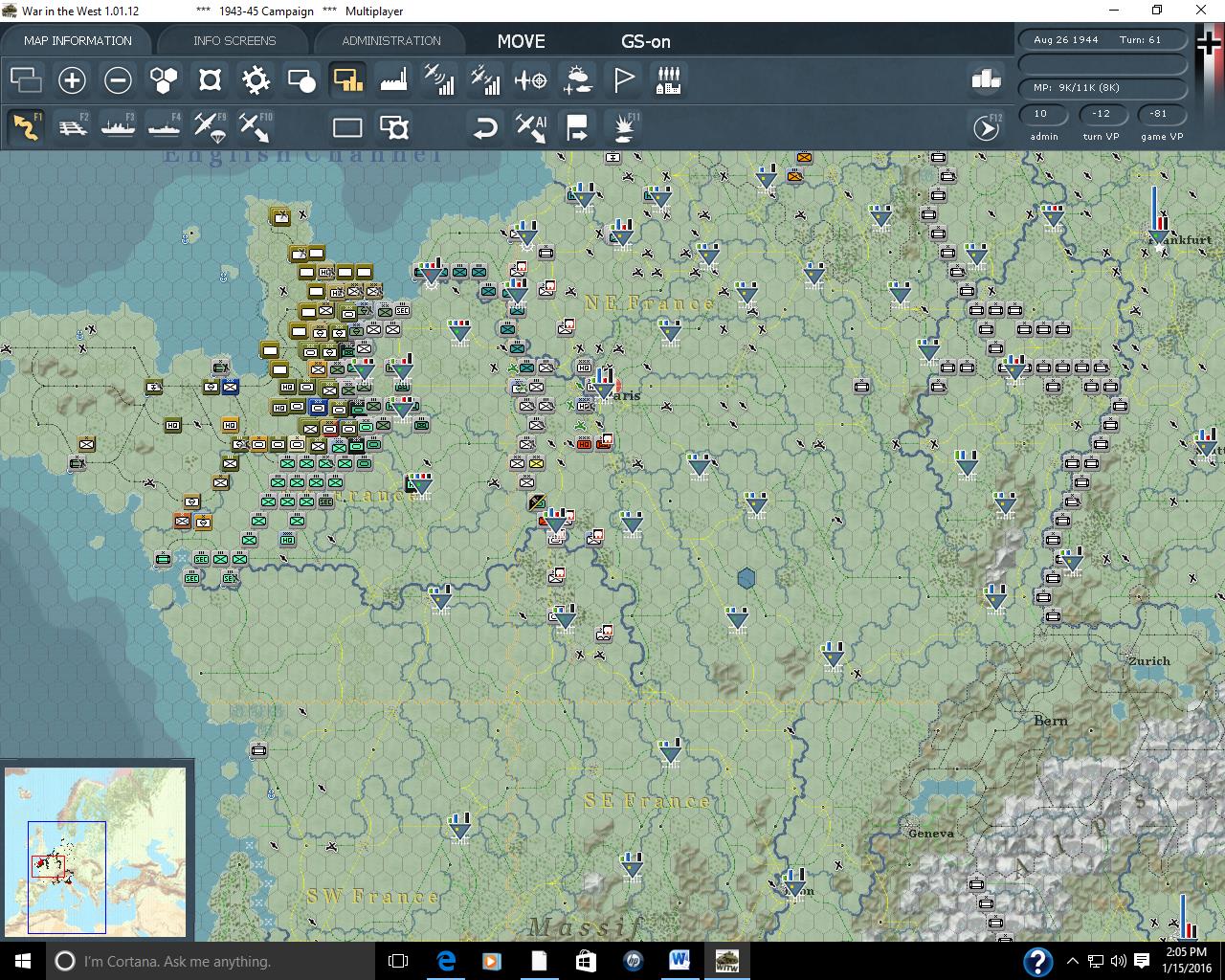Toggle the first plane-with-signal-bars icon
The image size is (1225, 980).
pyautogui.click(x=439, y=80)
